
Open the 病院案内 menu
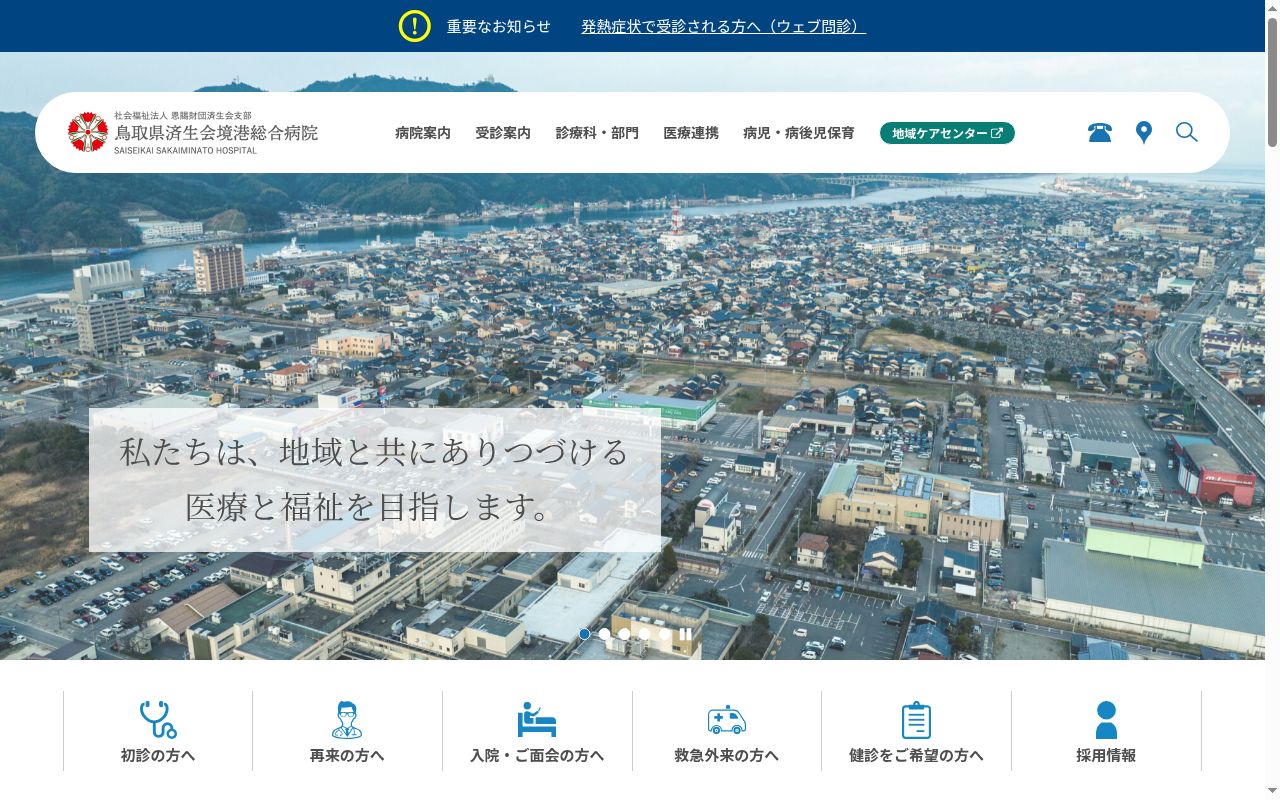tap(423, 133)
